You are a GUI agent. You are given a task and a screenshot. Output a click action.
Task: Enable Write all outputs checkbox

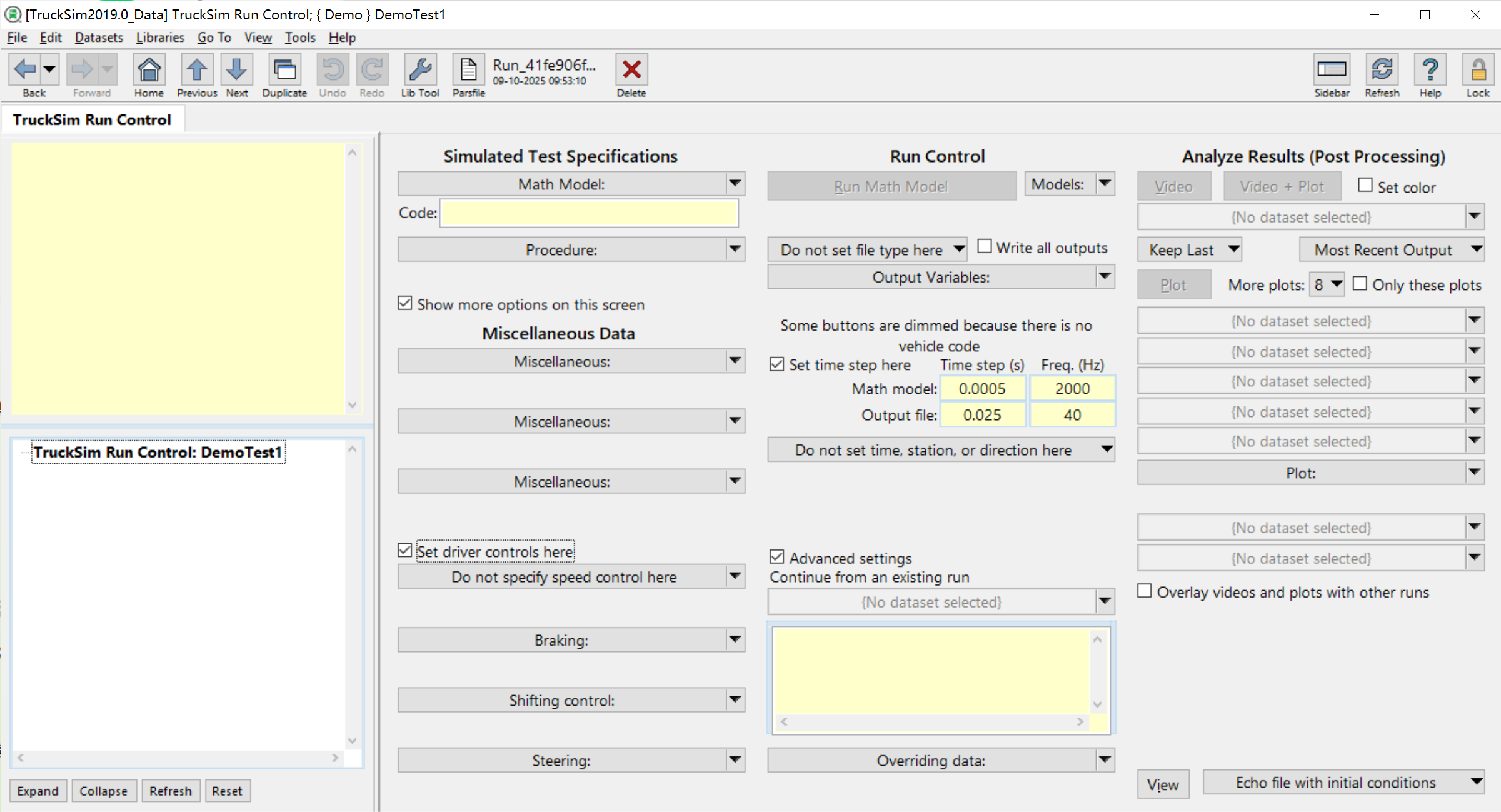[985, 246]
